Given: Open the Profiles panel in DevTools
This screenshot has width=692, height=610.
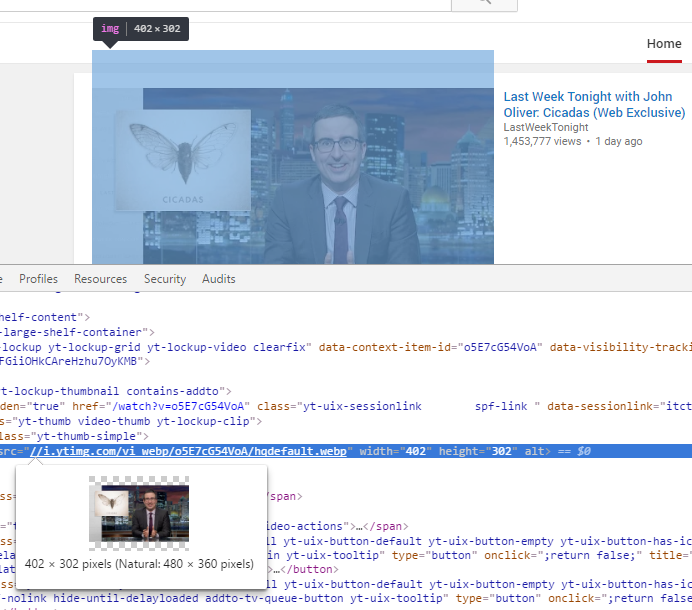Looking at the screenshot, I should pos(38,279).
